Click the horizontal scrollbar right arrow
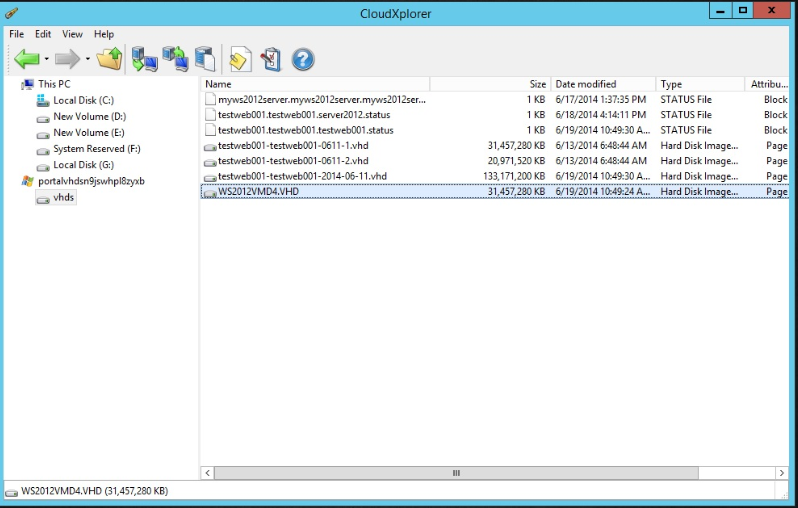 (x=782, y=472)
